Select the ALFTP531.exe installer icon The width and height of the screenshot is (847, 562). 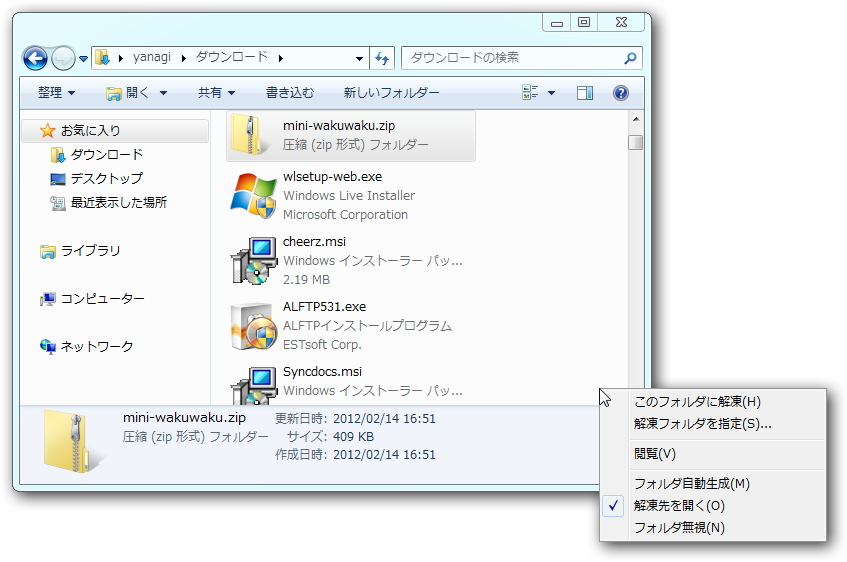coord(254,326)
